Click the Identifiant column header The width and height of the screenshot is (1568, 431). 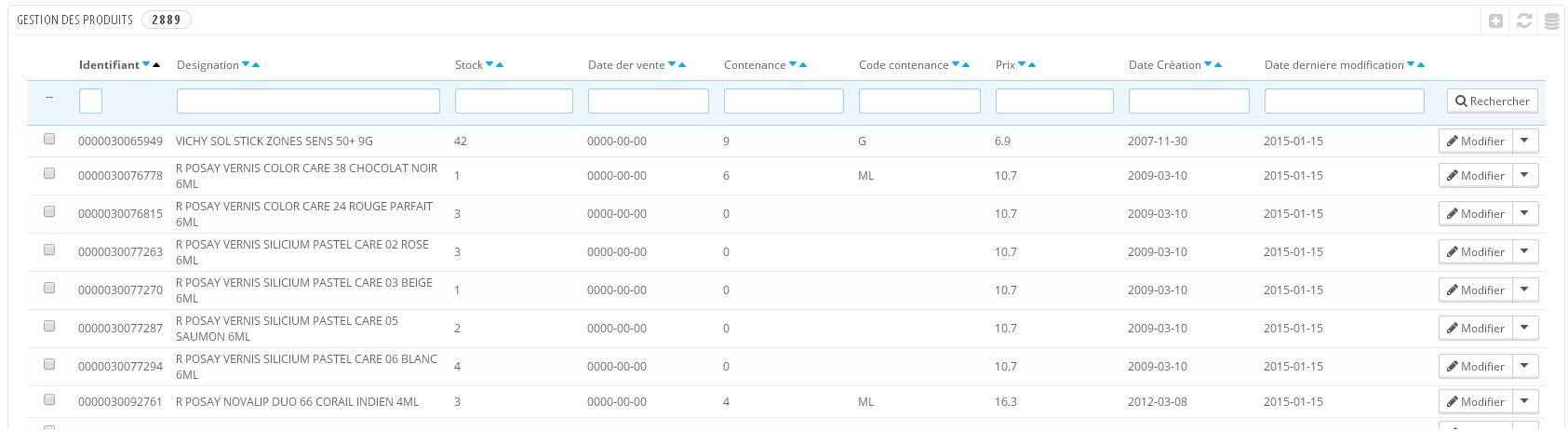[109, 65]
